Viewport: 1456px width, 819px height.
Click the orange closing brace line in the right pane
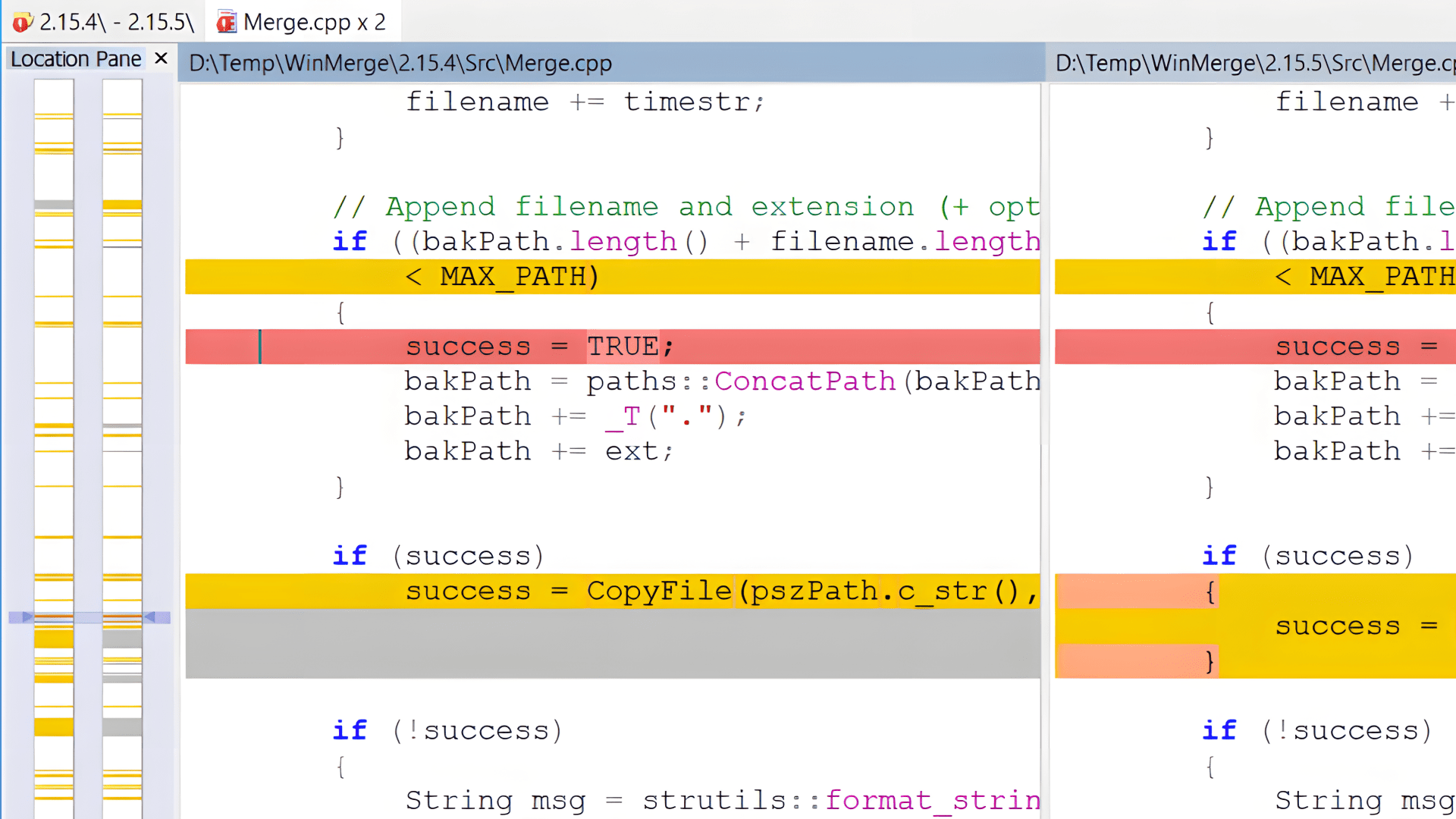(x=1255, y=661)
